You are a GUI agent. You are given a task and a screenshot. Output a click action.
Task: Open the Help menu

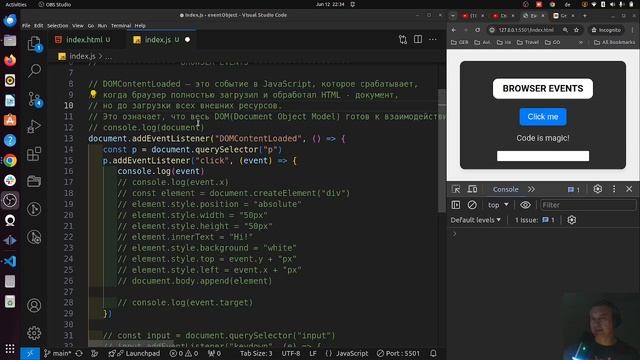(140, 25)
